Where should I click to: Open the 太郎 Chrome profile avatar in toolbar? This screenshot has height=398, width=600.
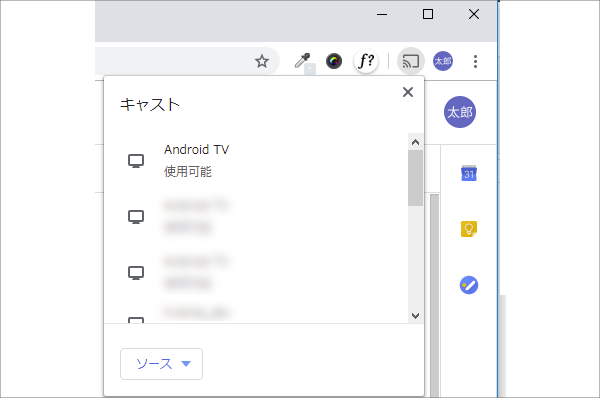(443, 61)
